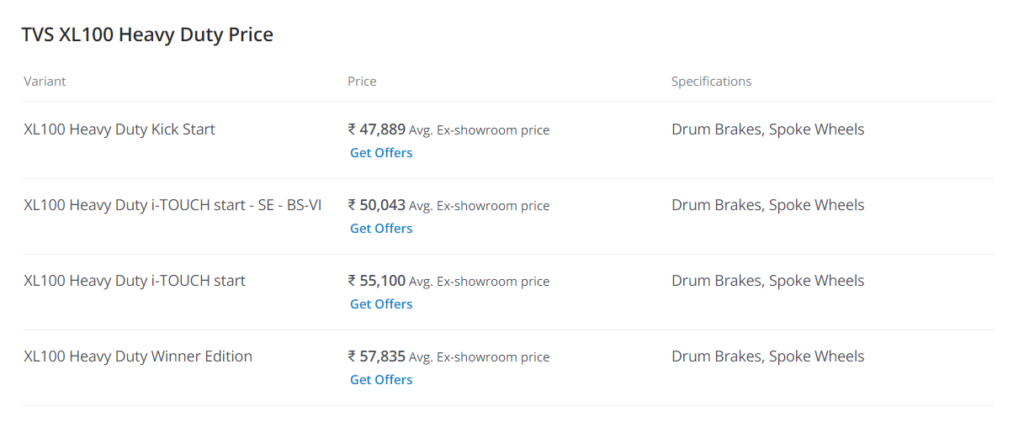Image resolution: width=1024 pixels, height=422 pixels.
Task: Click Kick Start's Drum Brakes, Spoke Wheels specs
Action: pyautogui.click(x=768, y=129)
